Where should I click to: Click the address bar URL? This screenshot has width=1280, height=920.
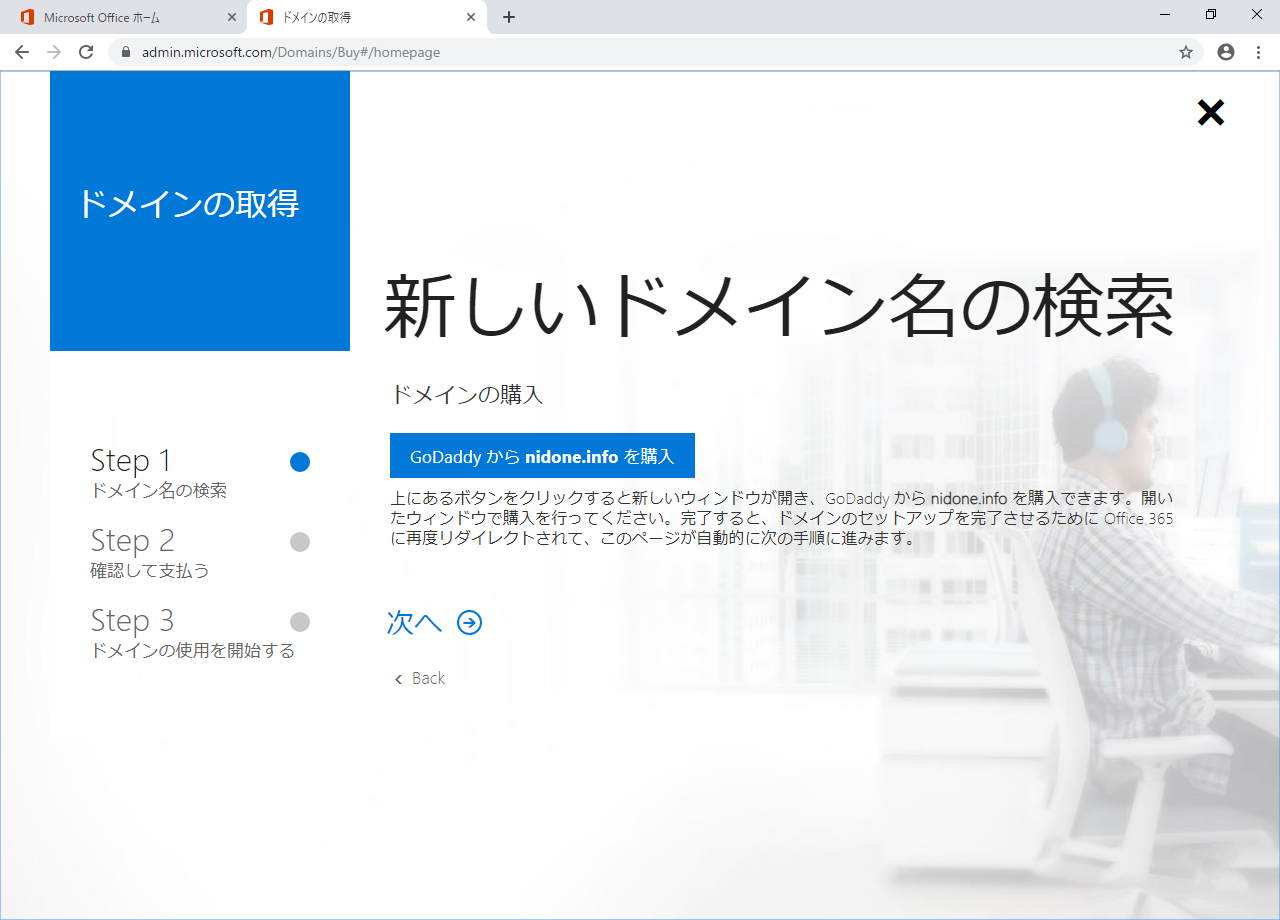pyautogui.click(x=291, y=52)
